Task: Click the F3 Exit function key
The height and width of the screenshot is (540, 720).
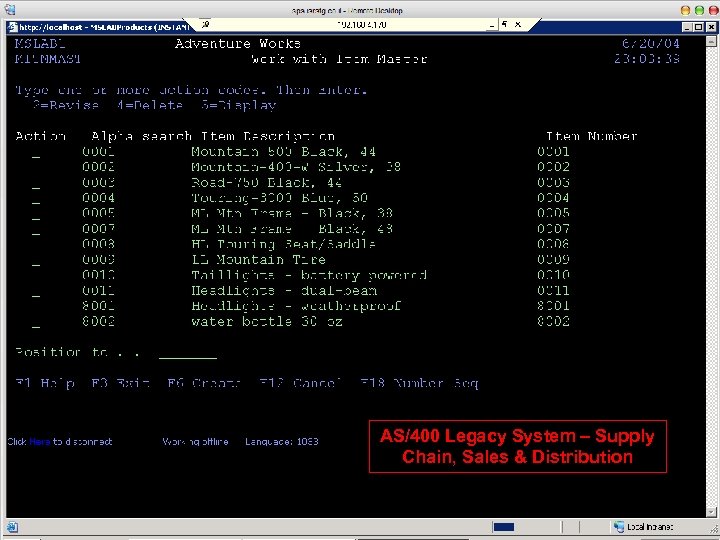Action: coord(121,383)
